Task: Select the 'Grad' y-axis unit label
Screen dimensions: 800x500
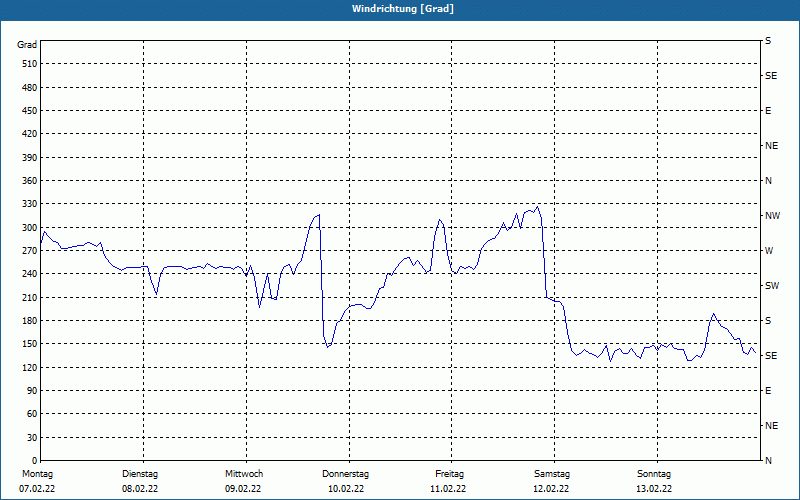Action: pyautogui.click(x=27, y=45)
